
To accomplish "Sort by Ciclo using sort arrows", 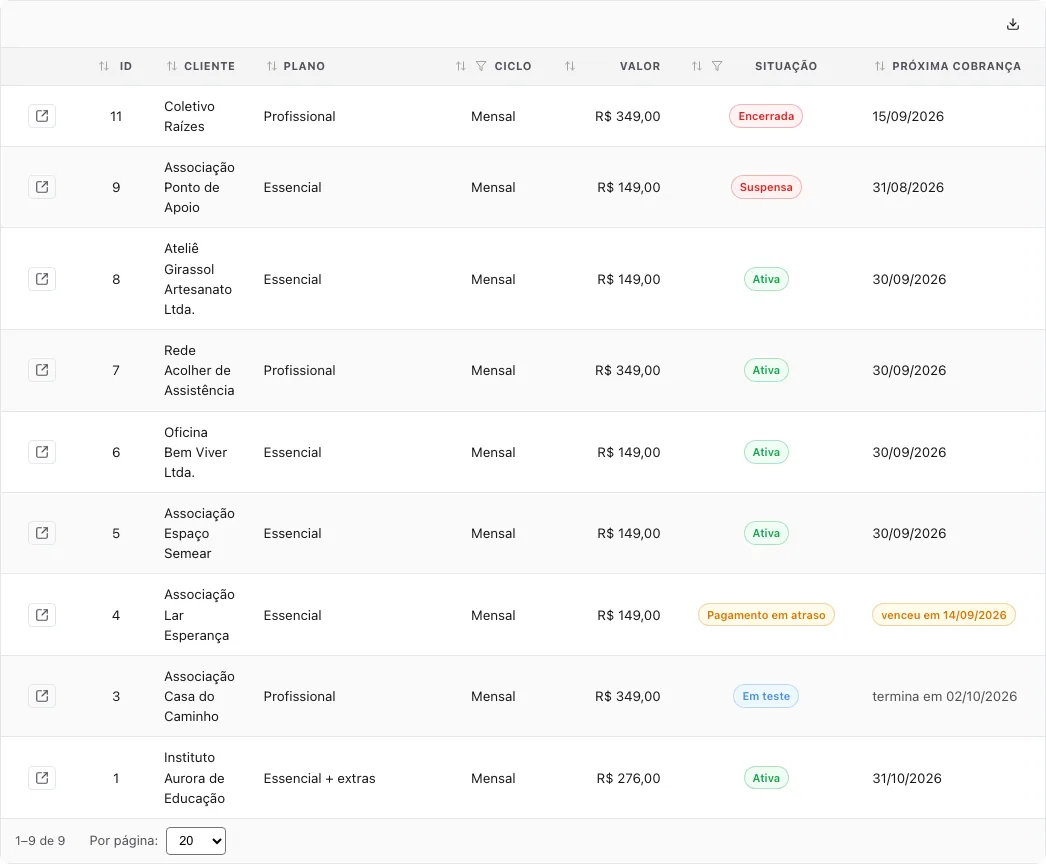I will click(x=460, y=66).
